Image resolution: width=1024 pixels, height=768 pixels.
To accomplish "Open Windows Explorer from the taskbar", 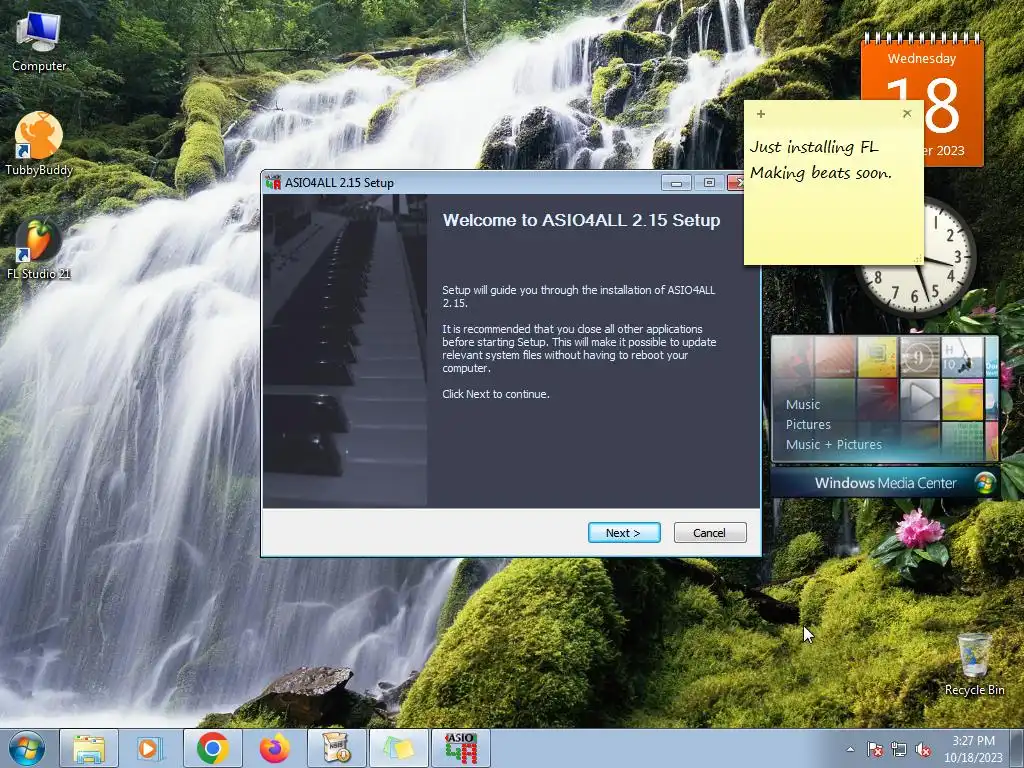I will pyautogui.click(x=89, y=748).
